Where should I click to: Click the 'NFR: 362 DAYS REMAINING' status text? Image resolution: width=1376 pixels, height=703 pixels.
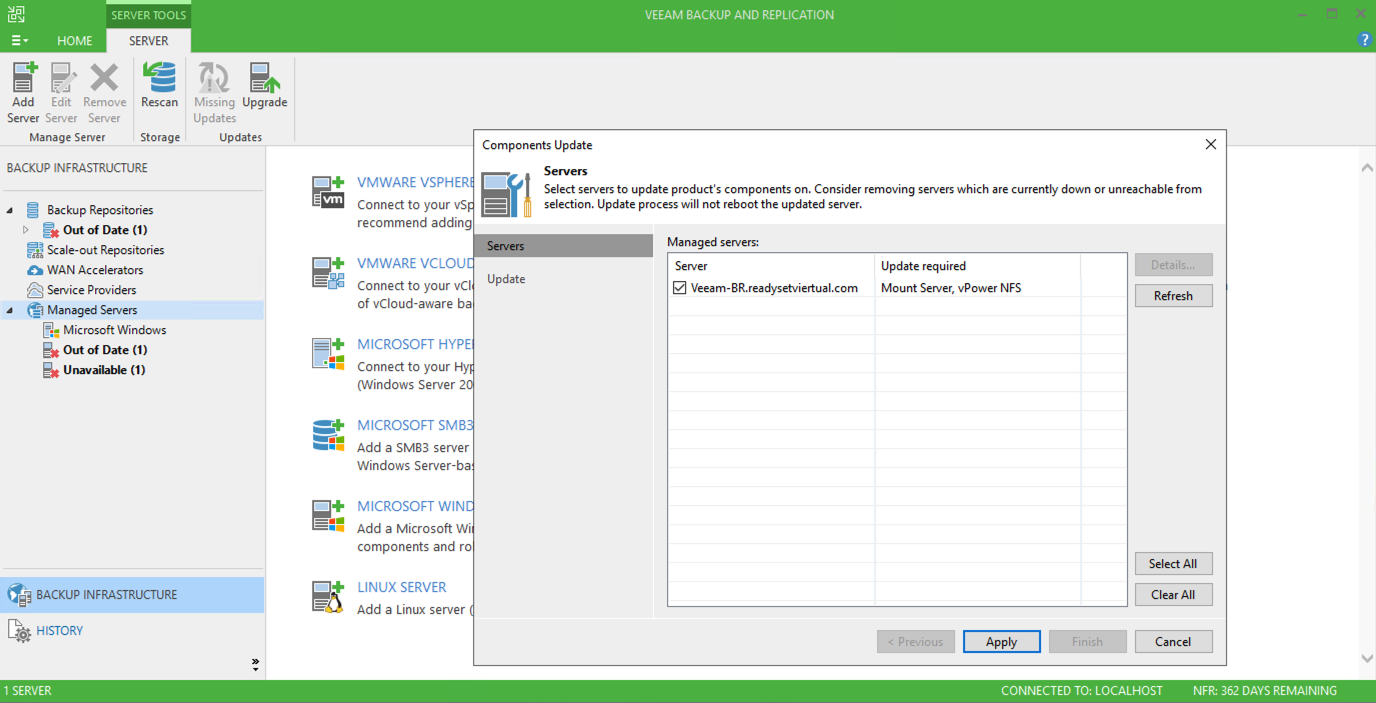pyautogui.click(x=1265, y=691)
